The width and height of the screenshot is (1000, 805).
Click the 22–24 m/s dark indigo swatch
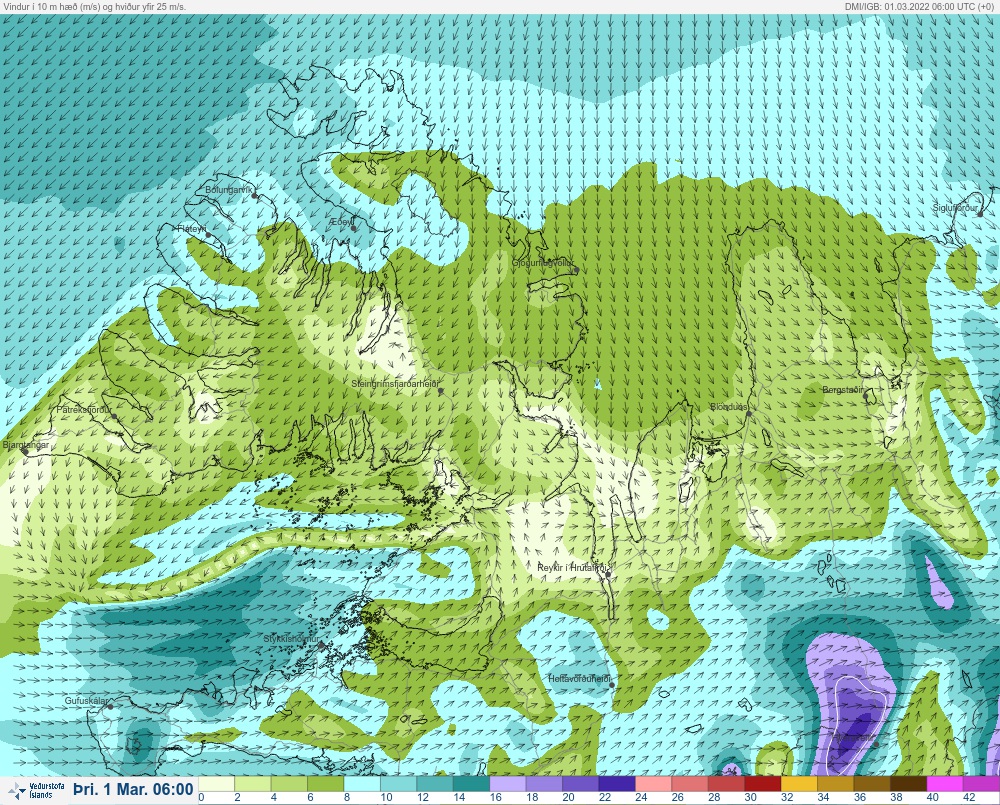(617, 783)
